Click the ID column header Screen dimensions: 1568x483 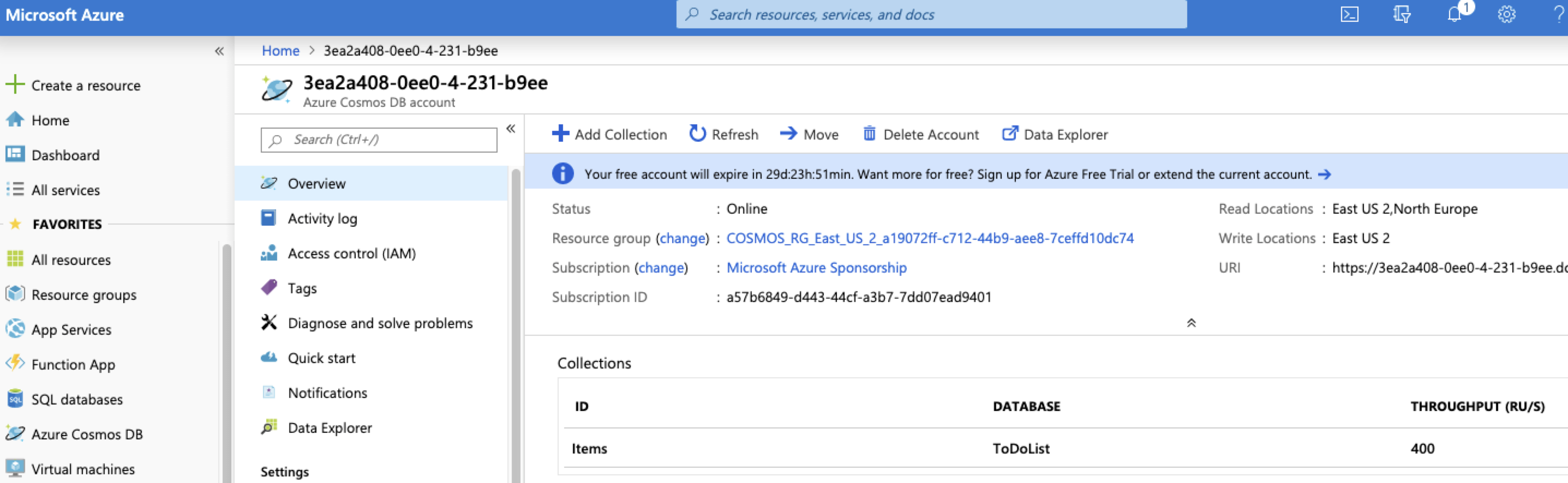581,406
